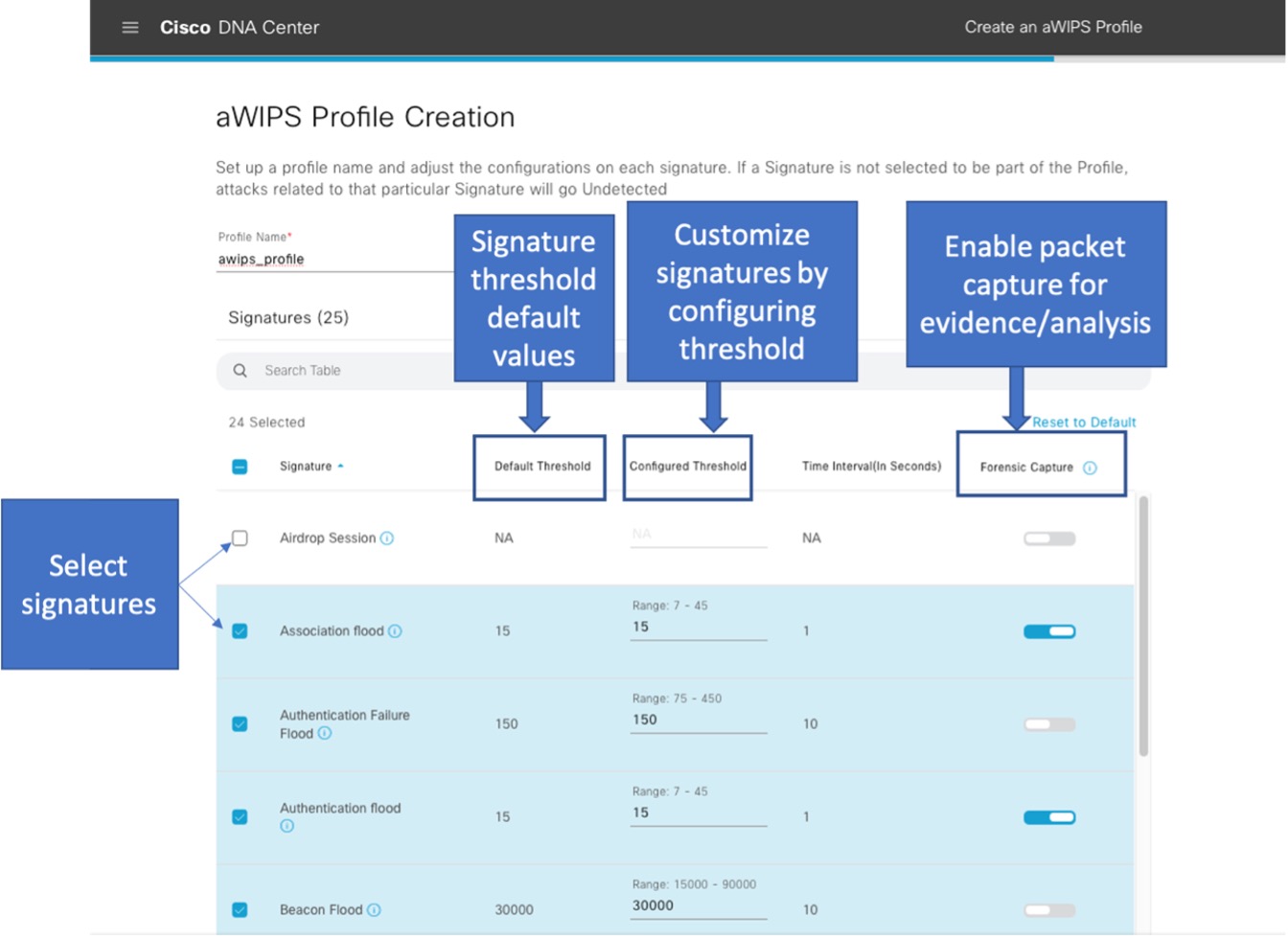Open info icon for Authentication Failure Flood
Viewport: 1288px width, 939px height.
coord(325,734)
